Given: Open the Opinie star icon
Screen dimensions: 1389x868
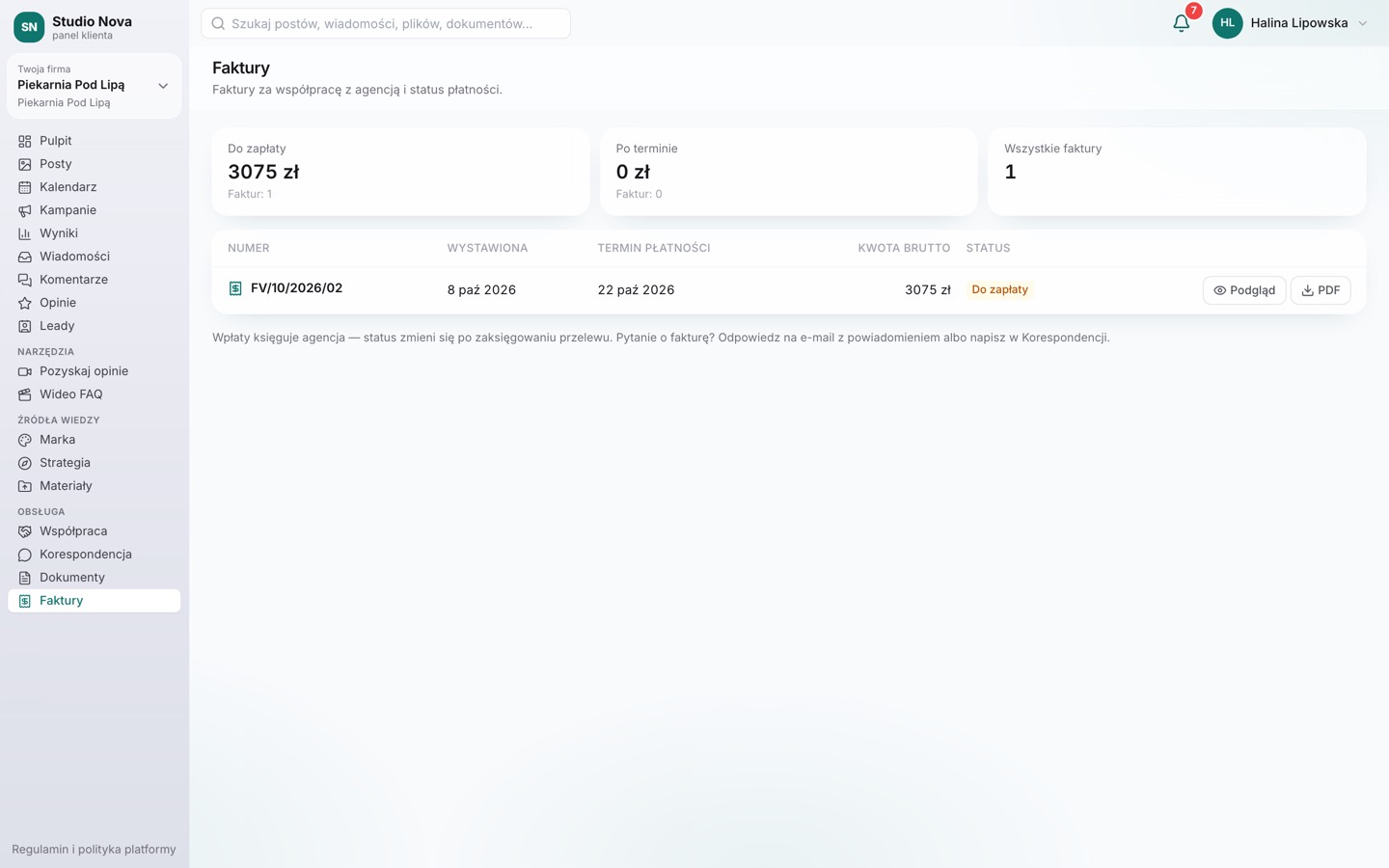Looking at the screenshot, I should [25, 303].
